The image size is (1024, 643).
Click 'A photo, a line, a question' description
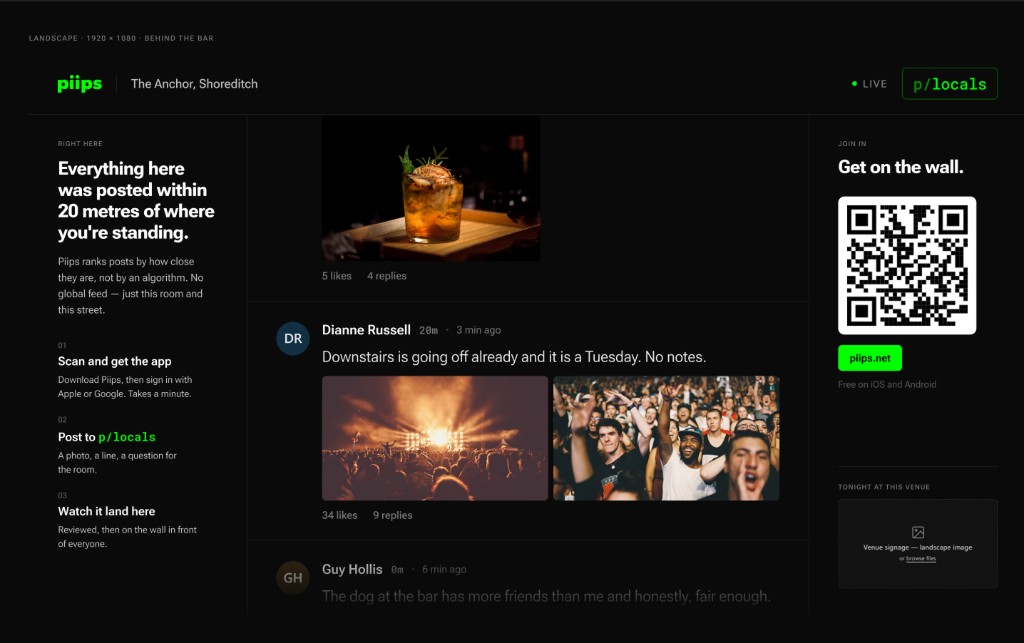tap(117, 462)
